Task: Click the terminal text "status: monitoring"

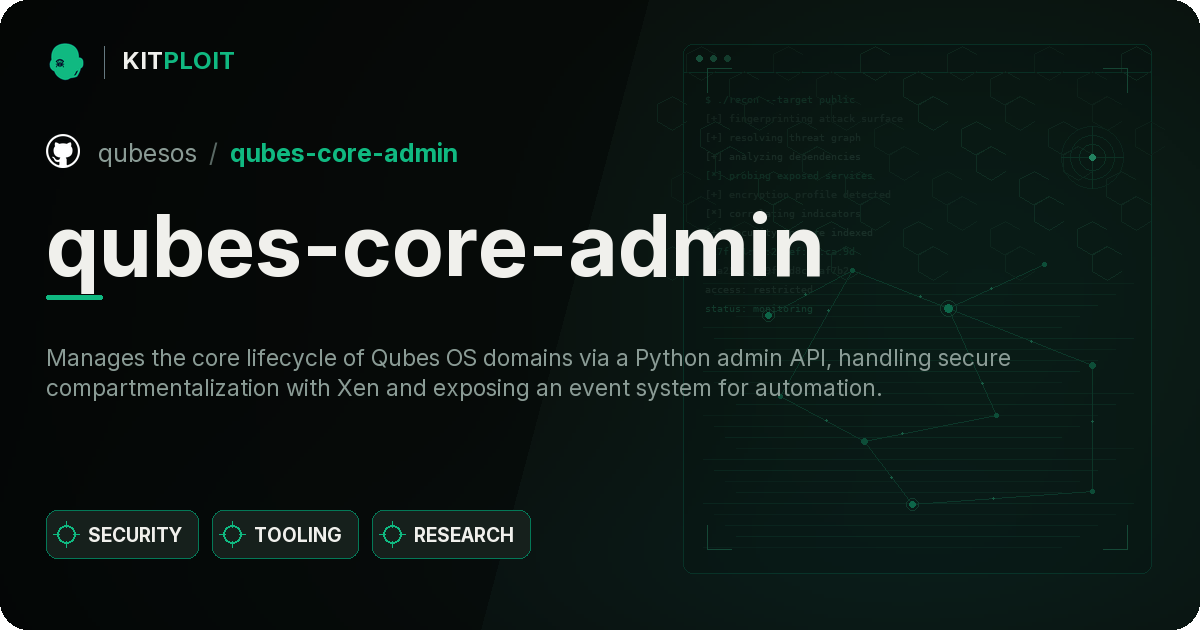Action: [x=759, y=309]
